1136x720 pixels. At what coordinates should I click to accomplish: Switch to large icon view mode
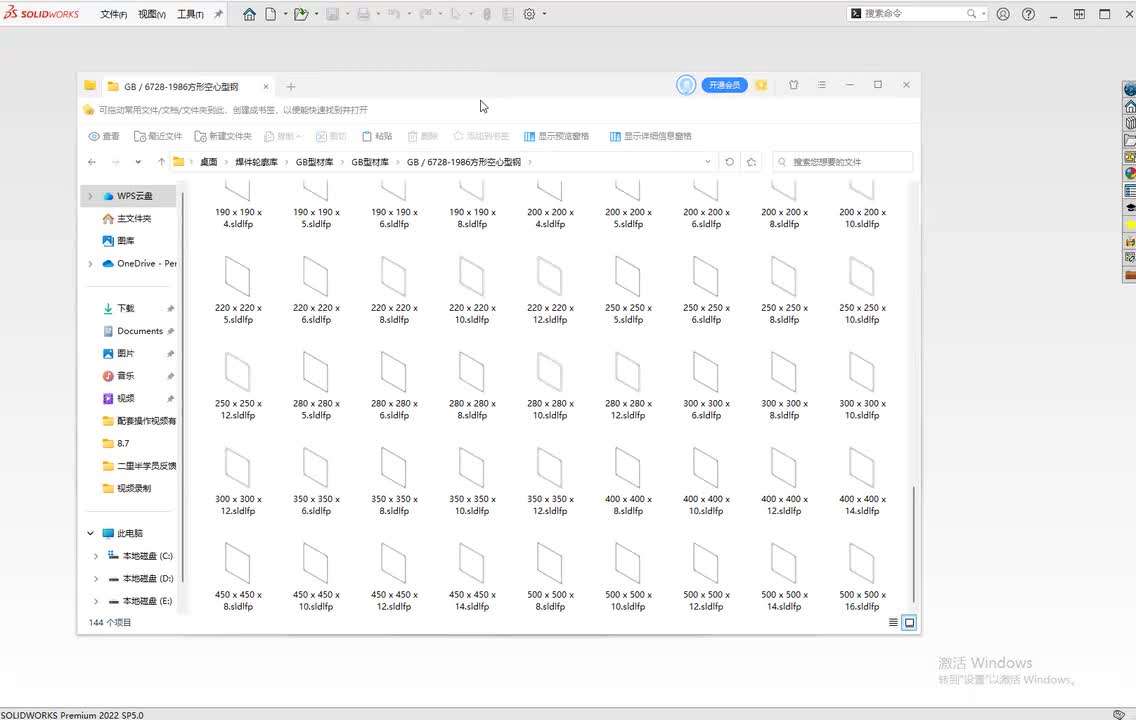(x=909, y=622)
